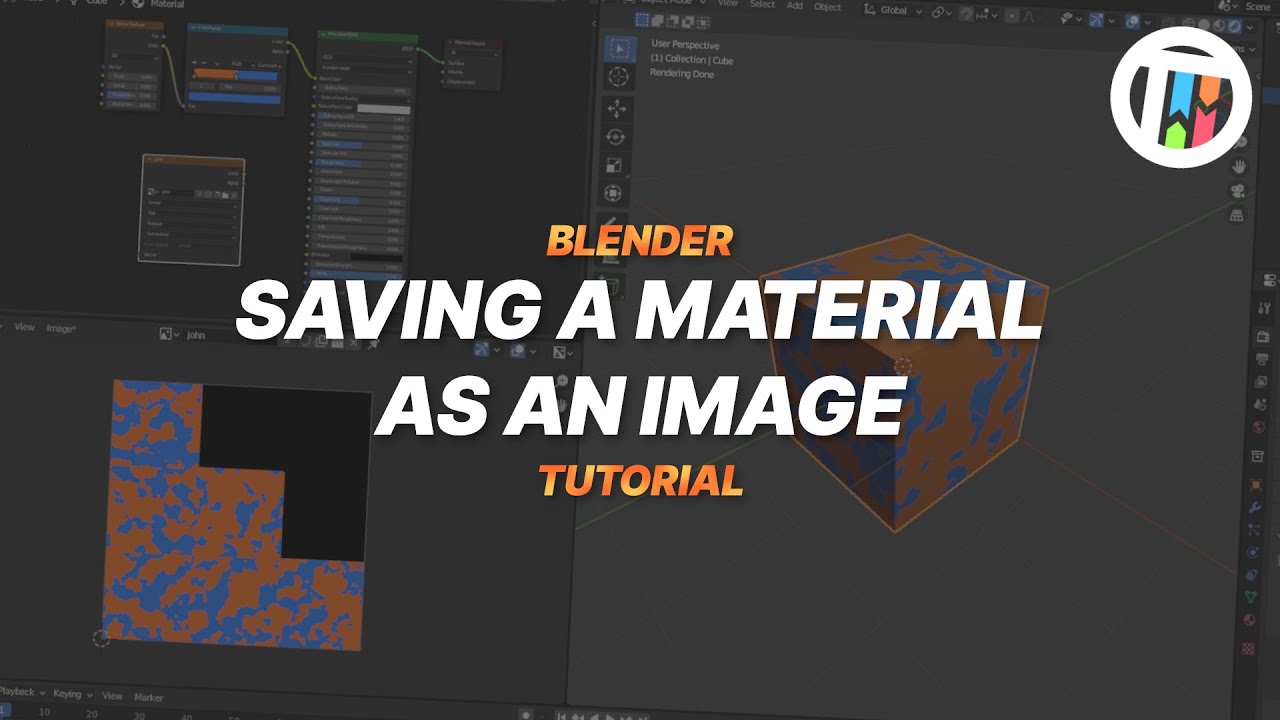
Task: Open the viewport Select menu
Action: click(762, 4)
